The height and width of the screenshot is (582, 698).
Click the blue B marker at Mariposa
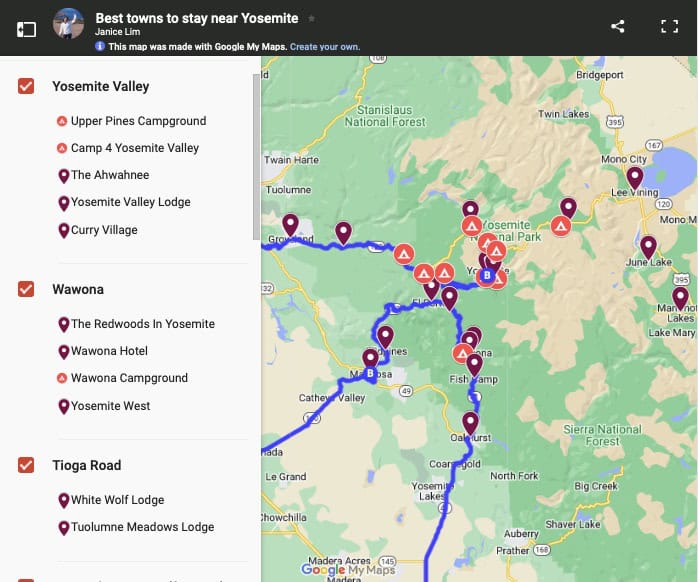tap(370, 373)
